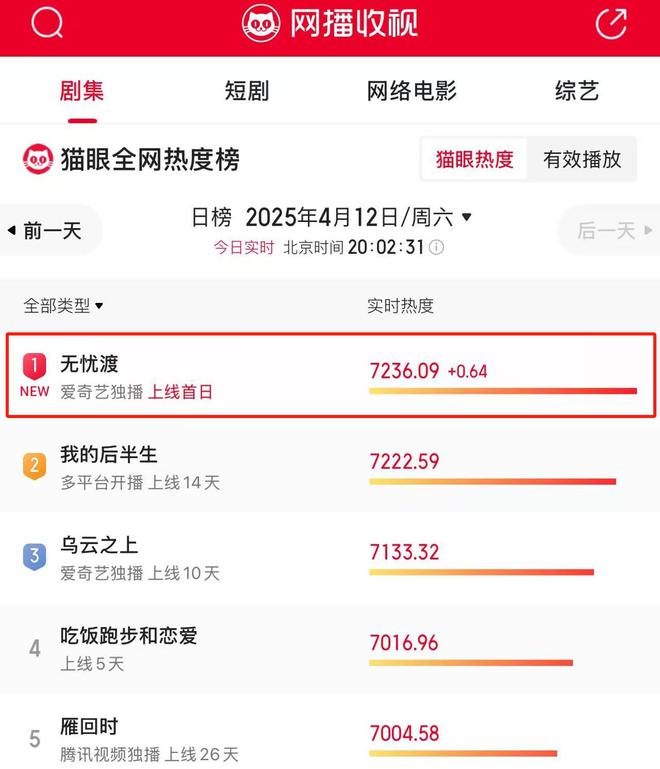This screenshot has width=660, height=769.
Task: Tap the heat bar under 7222.59
Action: (x=492, y=482)
